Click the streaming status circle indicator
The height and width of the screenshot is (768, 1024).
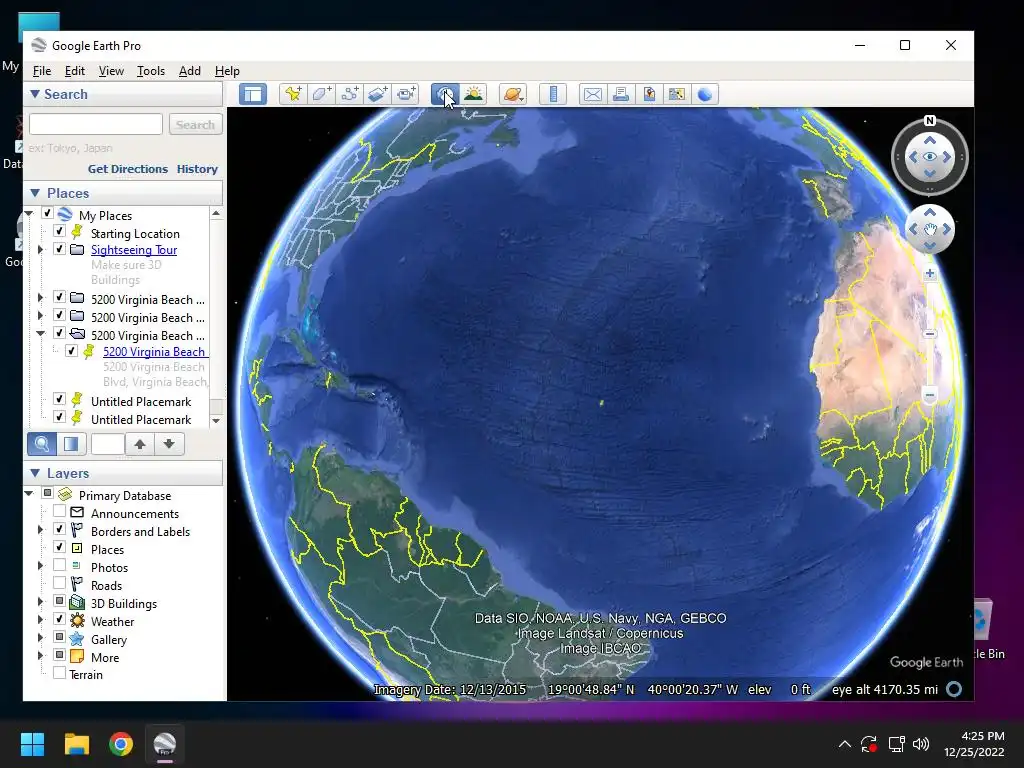(x=954, y=689)
